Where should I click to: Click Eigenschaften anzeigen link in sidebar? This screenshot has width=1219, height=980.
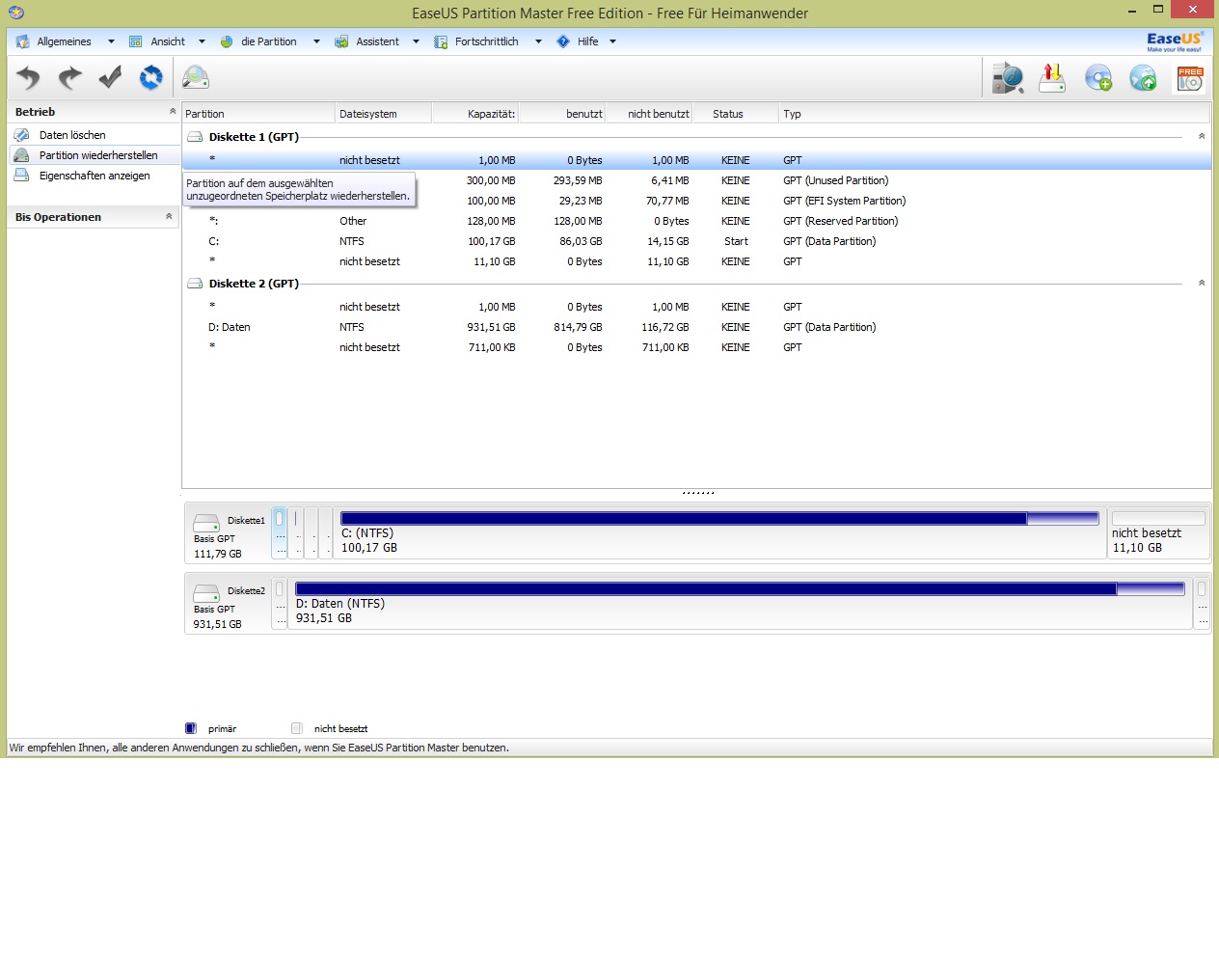[95, 176]
